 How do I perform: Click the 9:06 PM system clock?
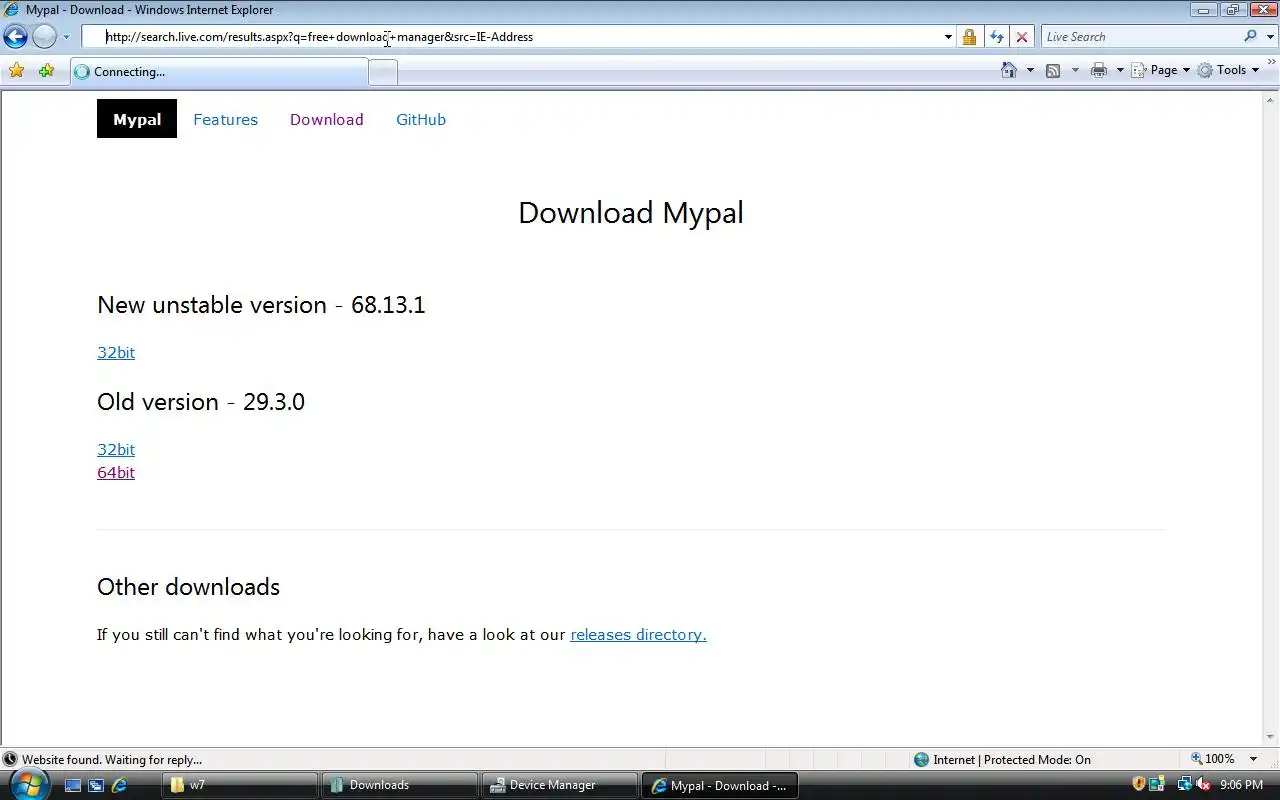pyautogui.click(x=1241, y=785)
